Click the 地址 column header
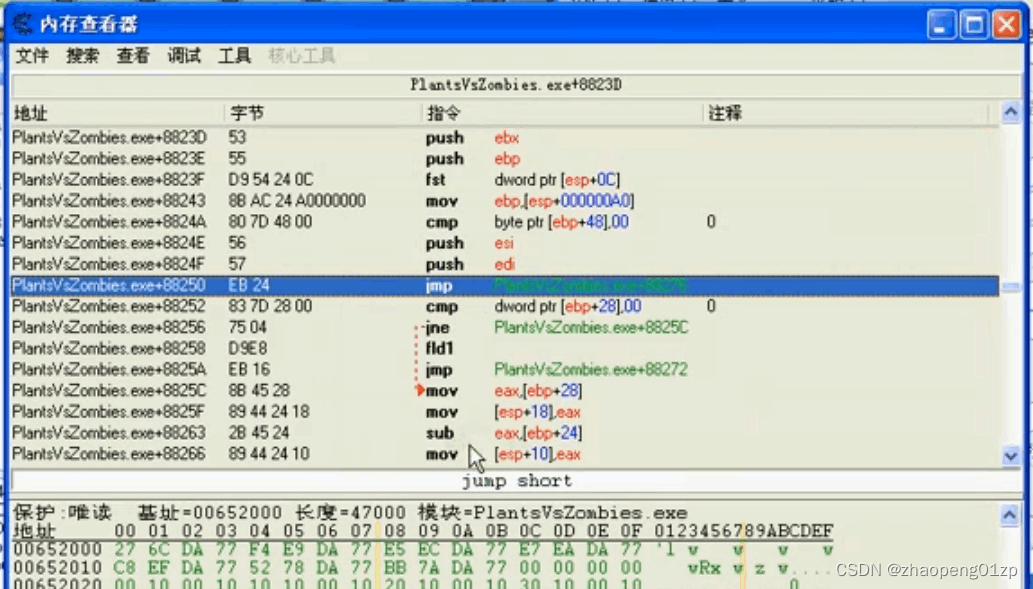The width and height of the screenshot is (1033, 589). (x=118, y=113)
